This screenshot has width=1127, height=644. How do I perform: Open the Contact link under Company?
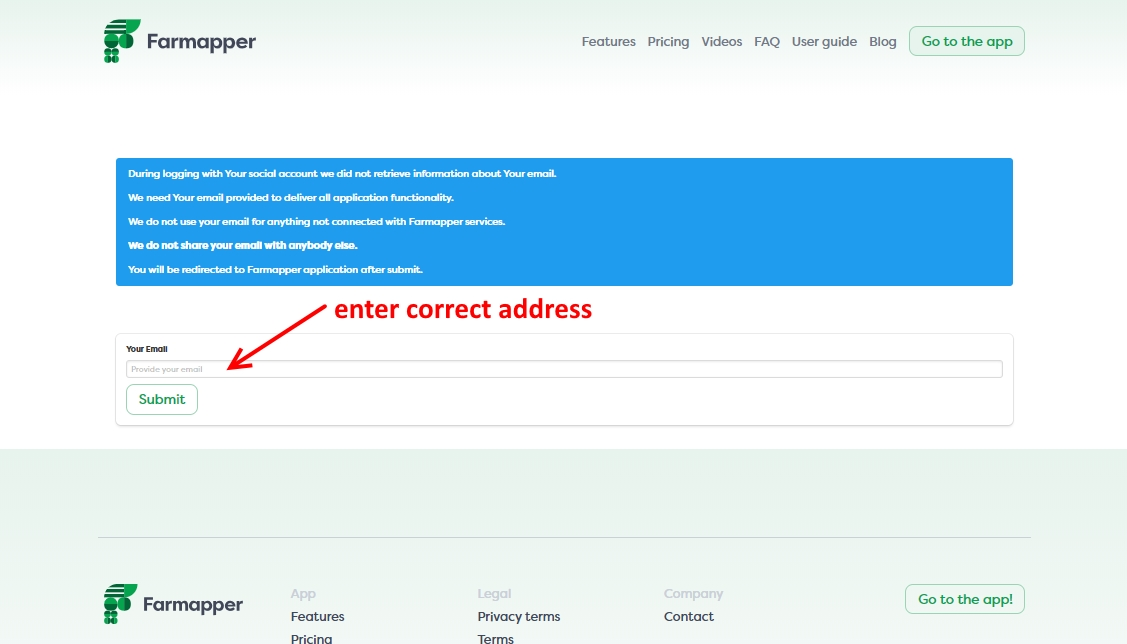pos(689,616)
